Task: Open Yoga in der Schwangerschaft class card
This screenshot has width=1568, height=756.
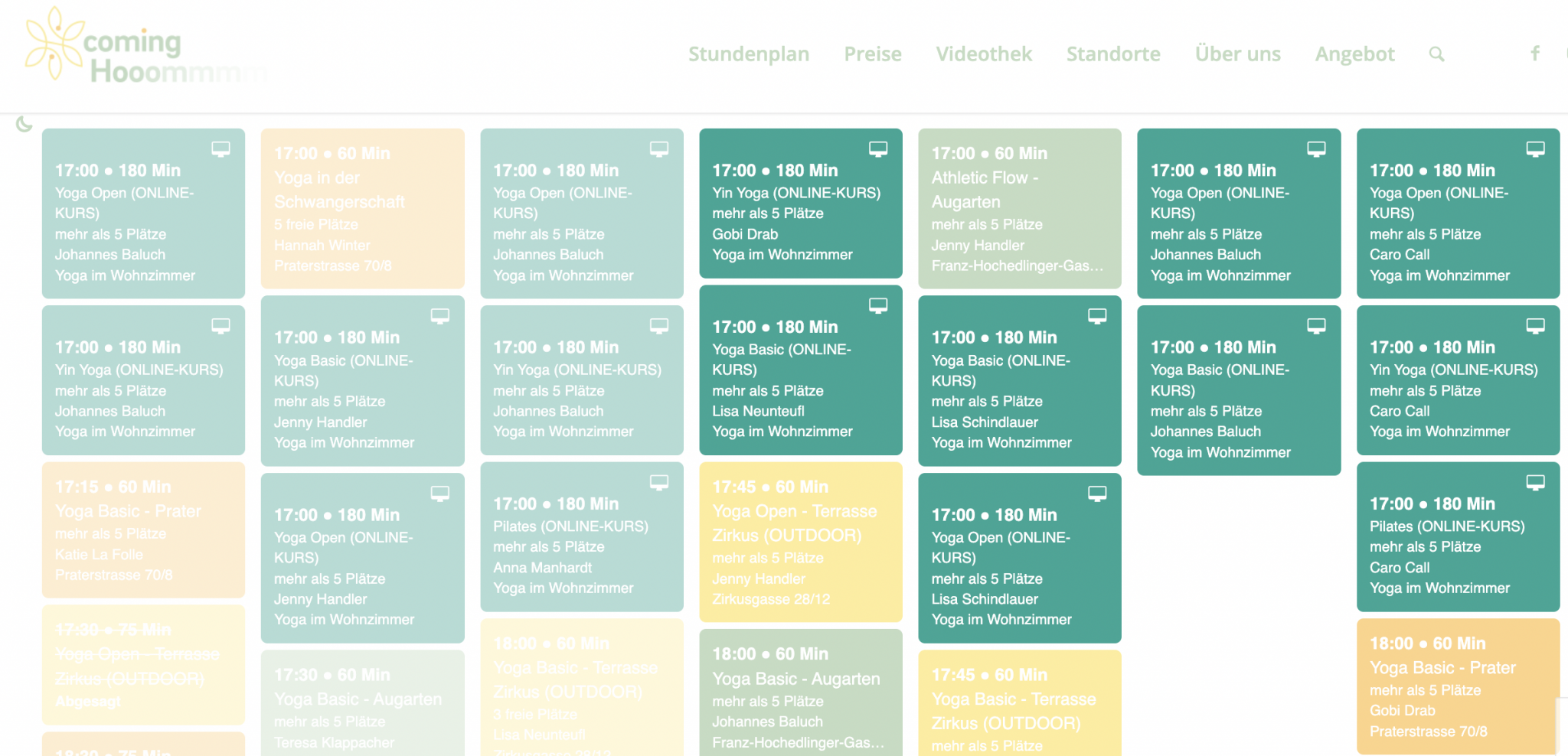Action: [363, 209]
